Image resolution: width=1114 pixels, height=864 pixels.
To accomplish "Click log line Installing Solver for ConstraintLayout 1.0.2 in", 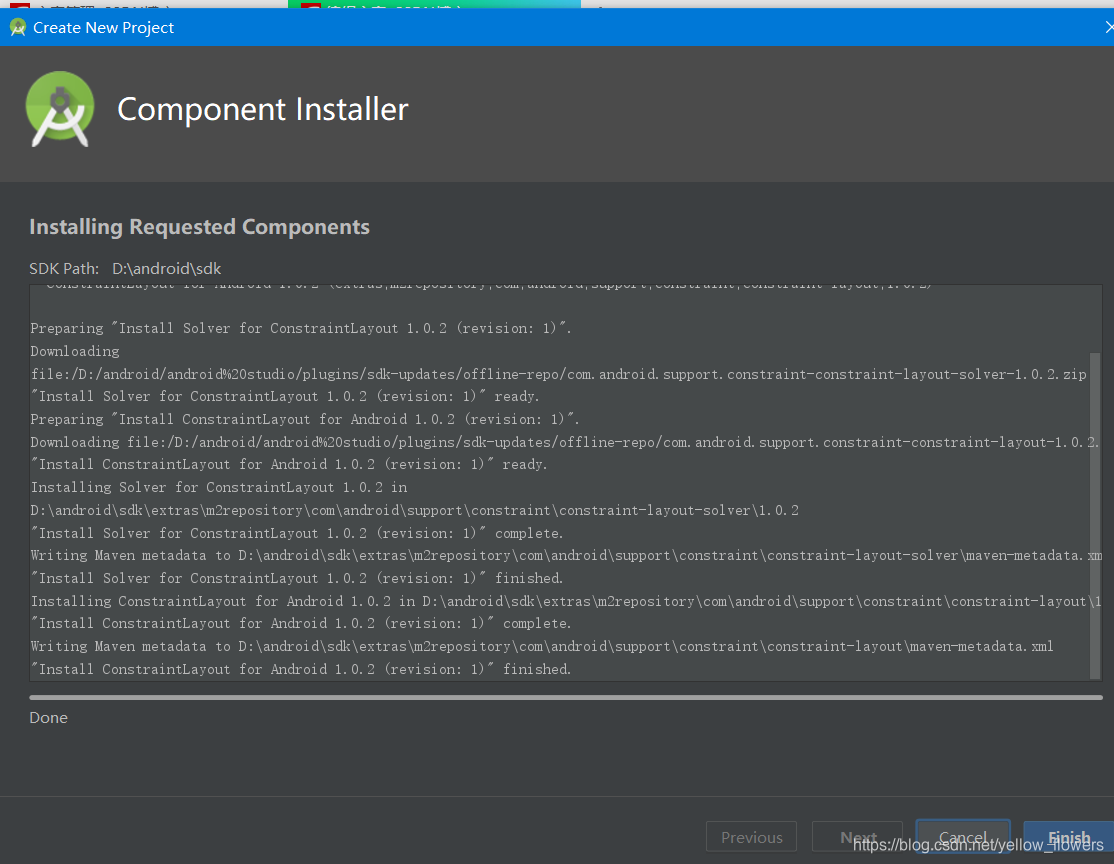I will (x=219, y=487).
